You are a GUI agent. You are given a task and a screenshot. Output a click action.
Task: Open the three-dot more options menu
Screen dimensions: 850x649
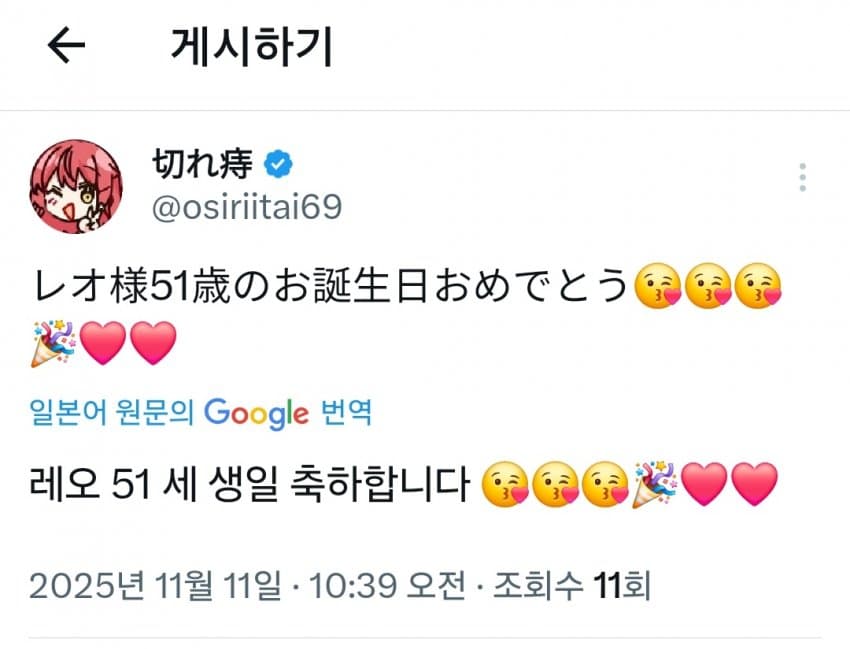[802, 177]
